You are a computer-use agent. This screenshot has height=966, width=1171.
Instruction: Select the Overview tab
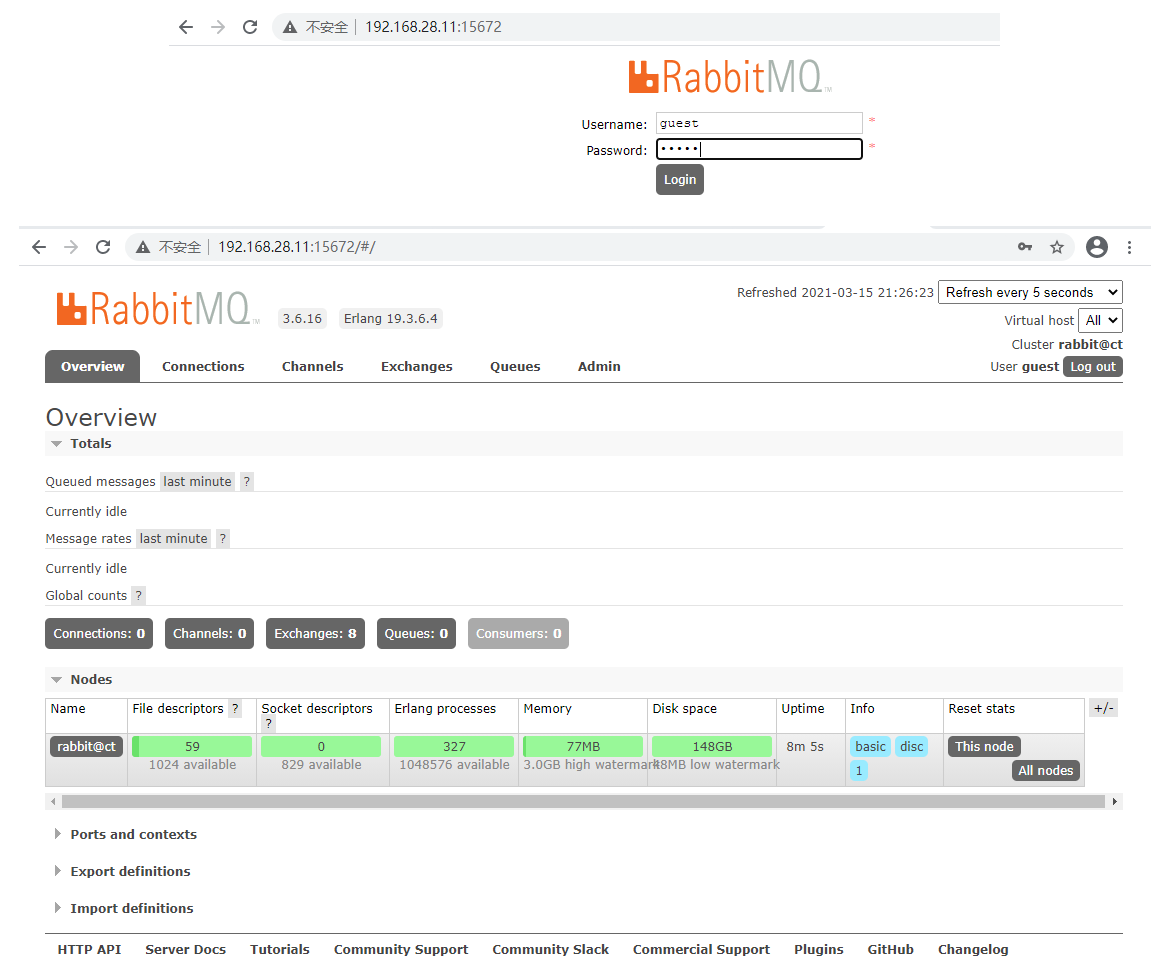[x=93, y=366]
